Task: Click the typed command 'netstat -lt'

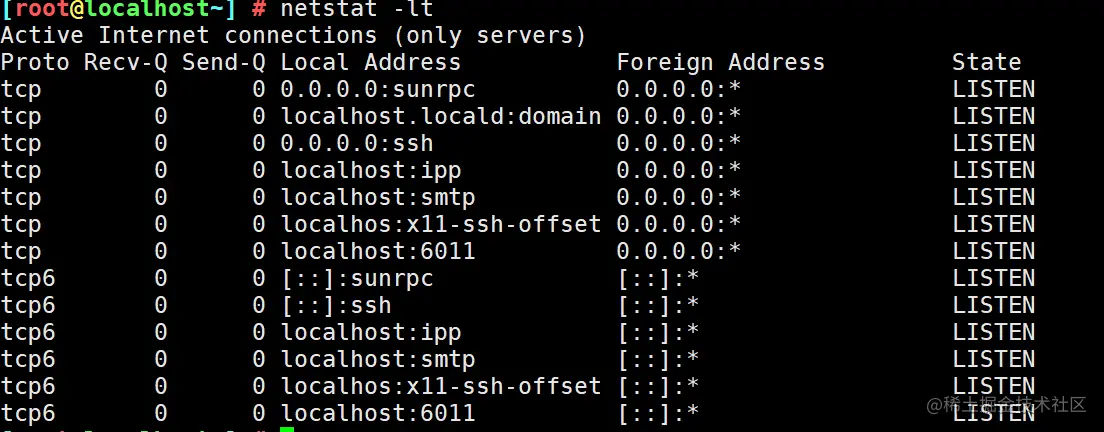Action: (357, 9)
